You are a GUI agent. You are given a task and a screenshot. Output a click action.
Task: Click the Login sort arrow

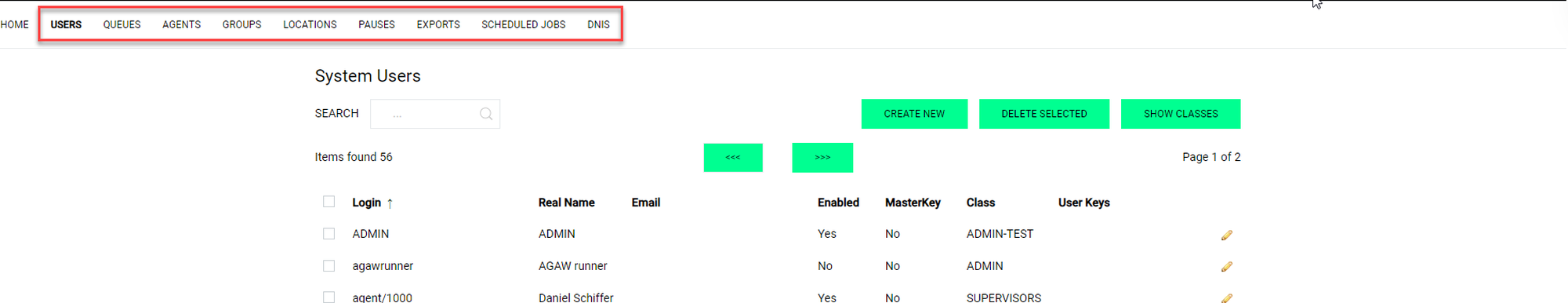click(x=390, y=203)
